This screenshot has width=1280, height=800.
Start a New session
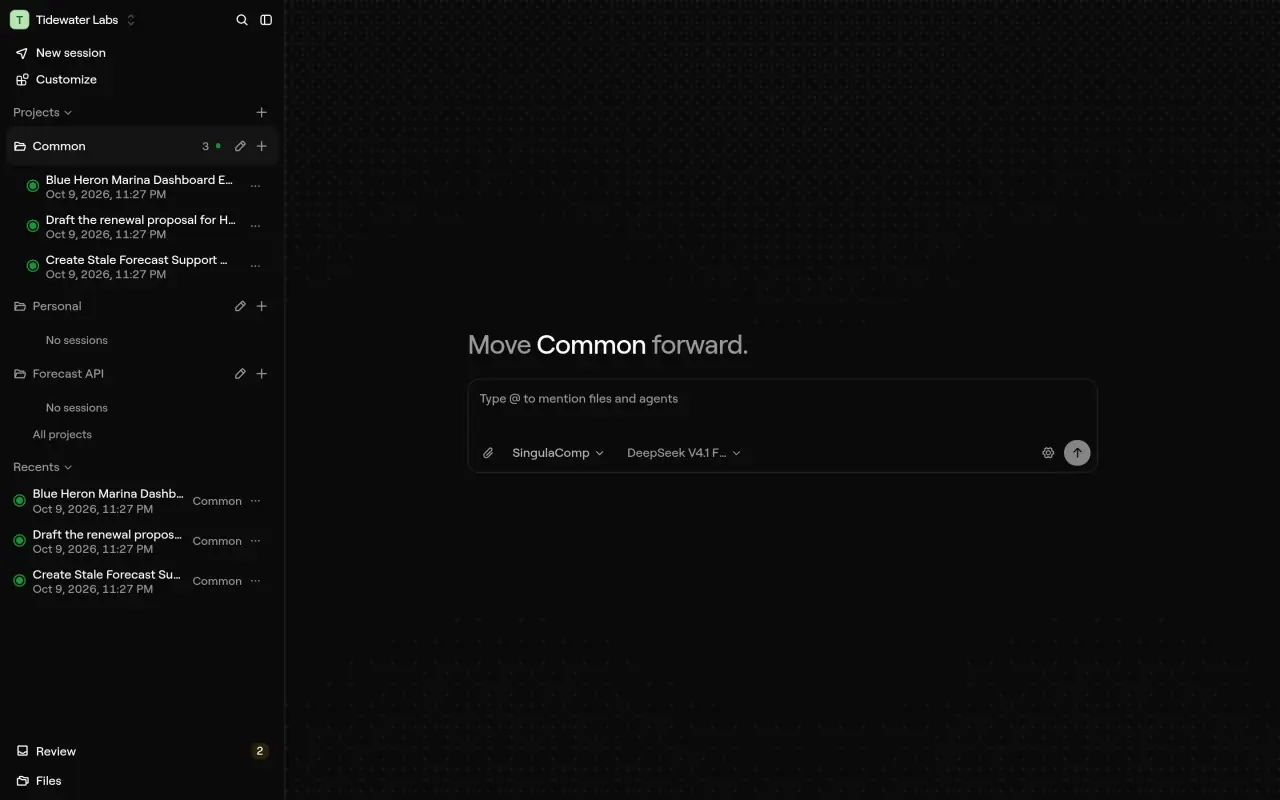point(61,53)
